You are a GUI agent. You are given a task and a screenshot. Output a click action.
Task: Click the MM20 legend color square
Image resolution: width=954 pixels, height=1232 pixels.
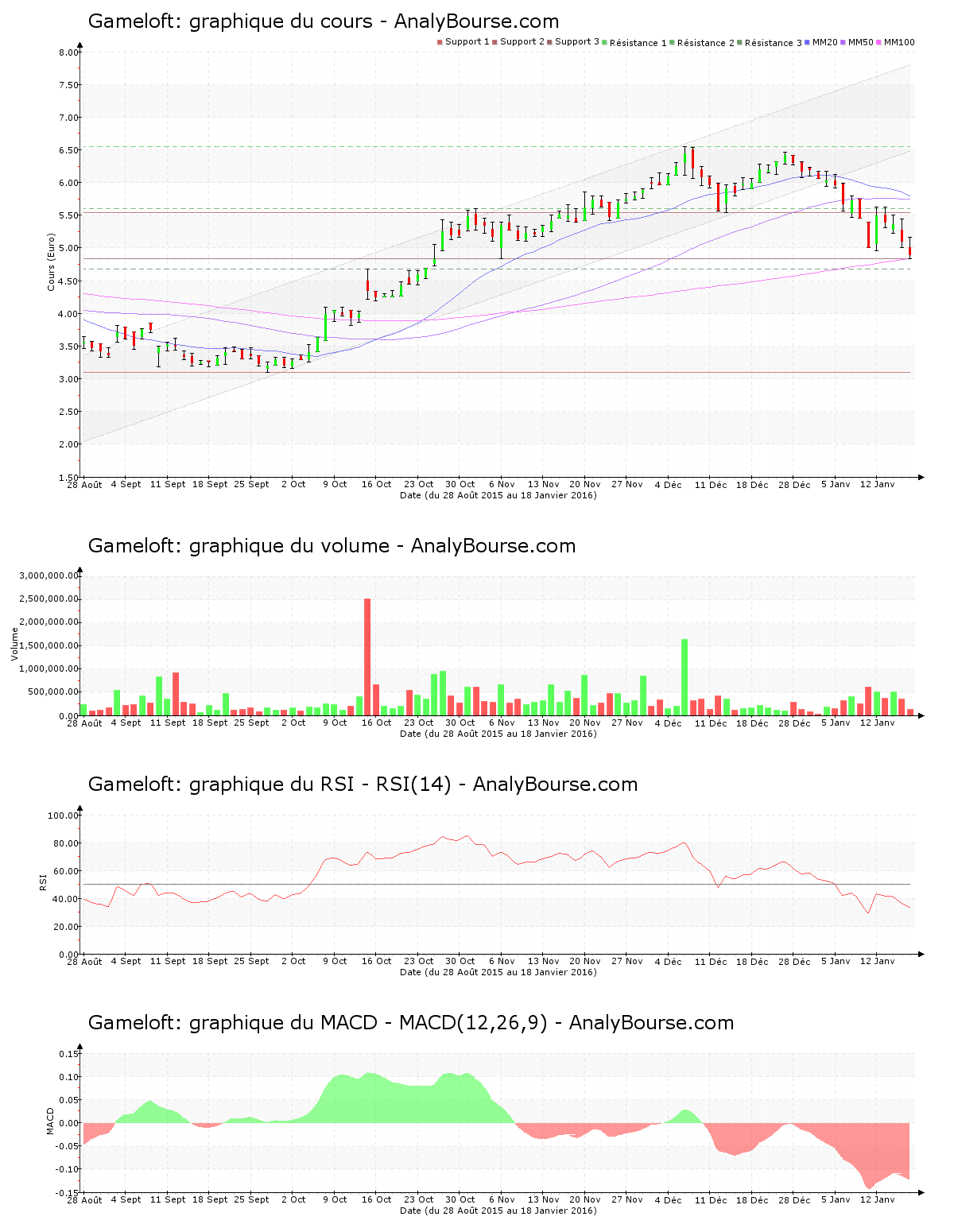pyautogui.click(x=808, y=42)
